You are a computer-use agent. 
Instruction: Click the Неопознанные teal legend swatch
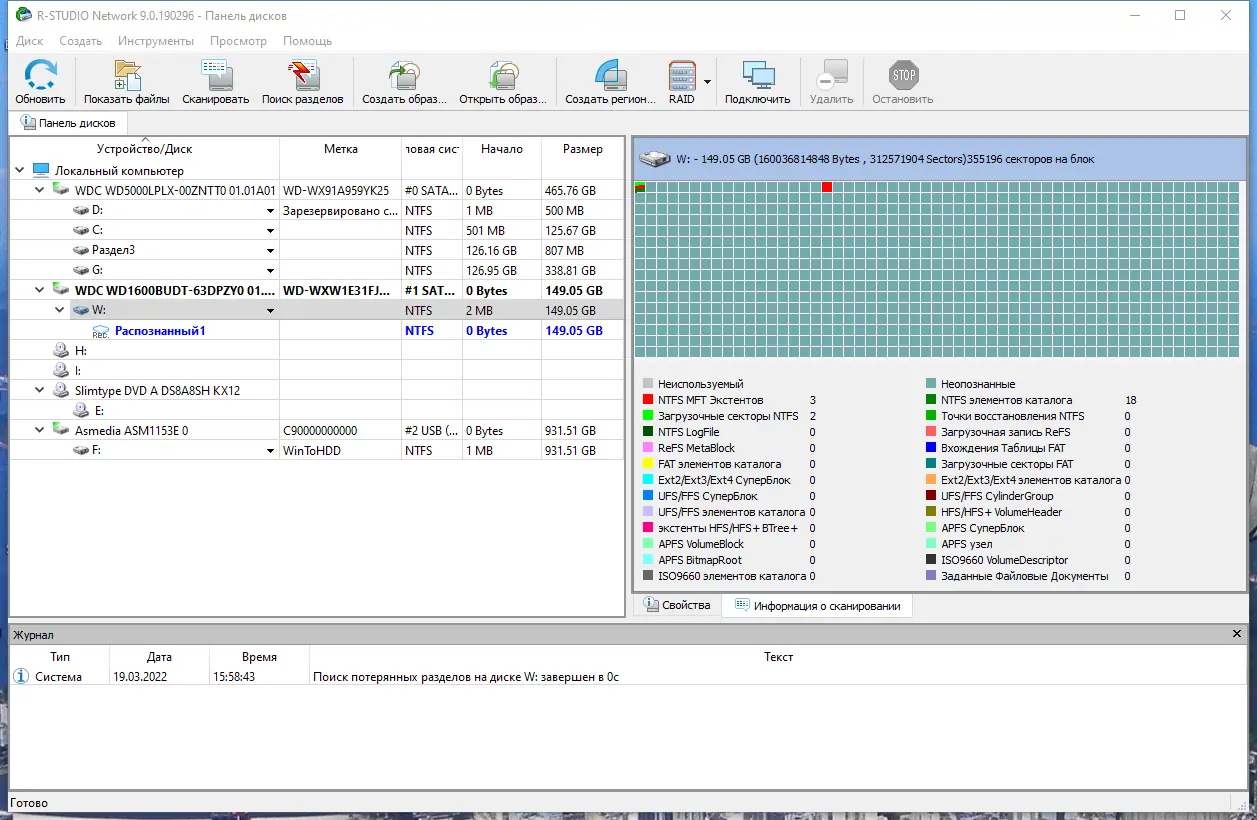931,384
